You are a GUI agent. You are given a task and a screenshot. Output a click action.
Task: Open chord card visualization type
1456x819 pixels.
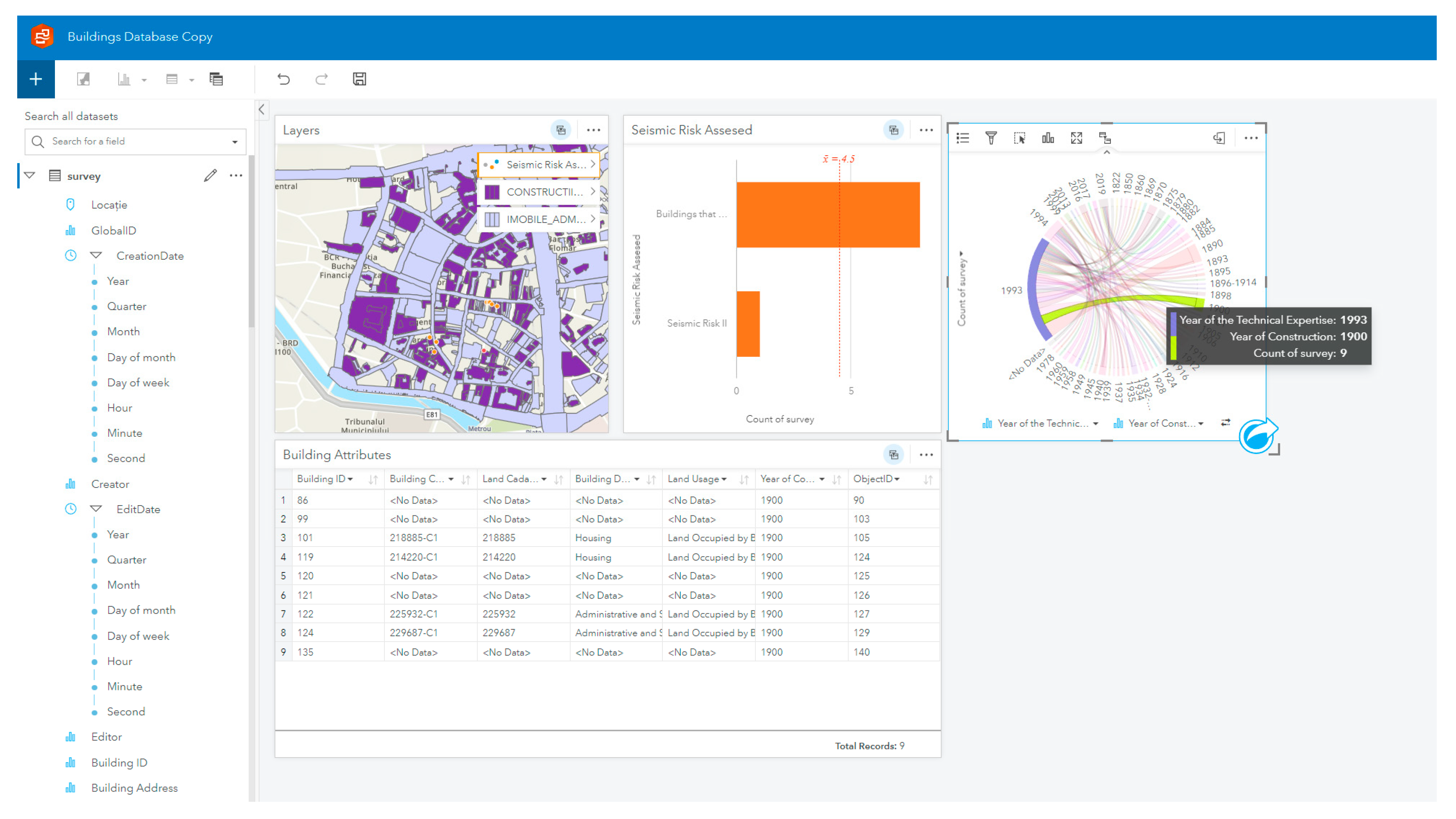(1047, 138)
